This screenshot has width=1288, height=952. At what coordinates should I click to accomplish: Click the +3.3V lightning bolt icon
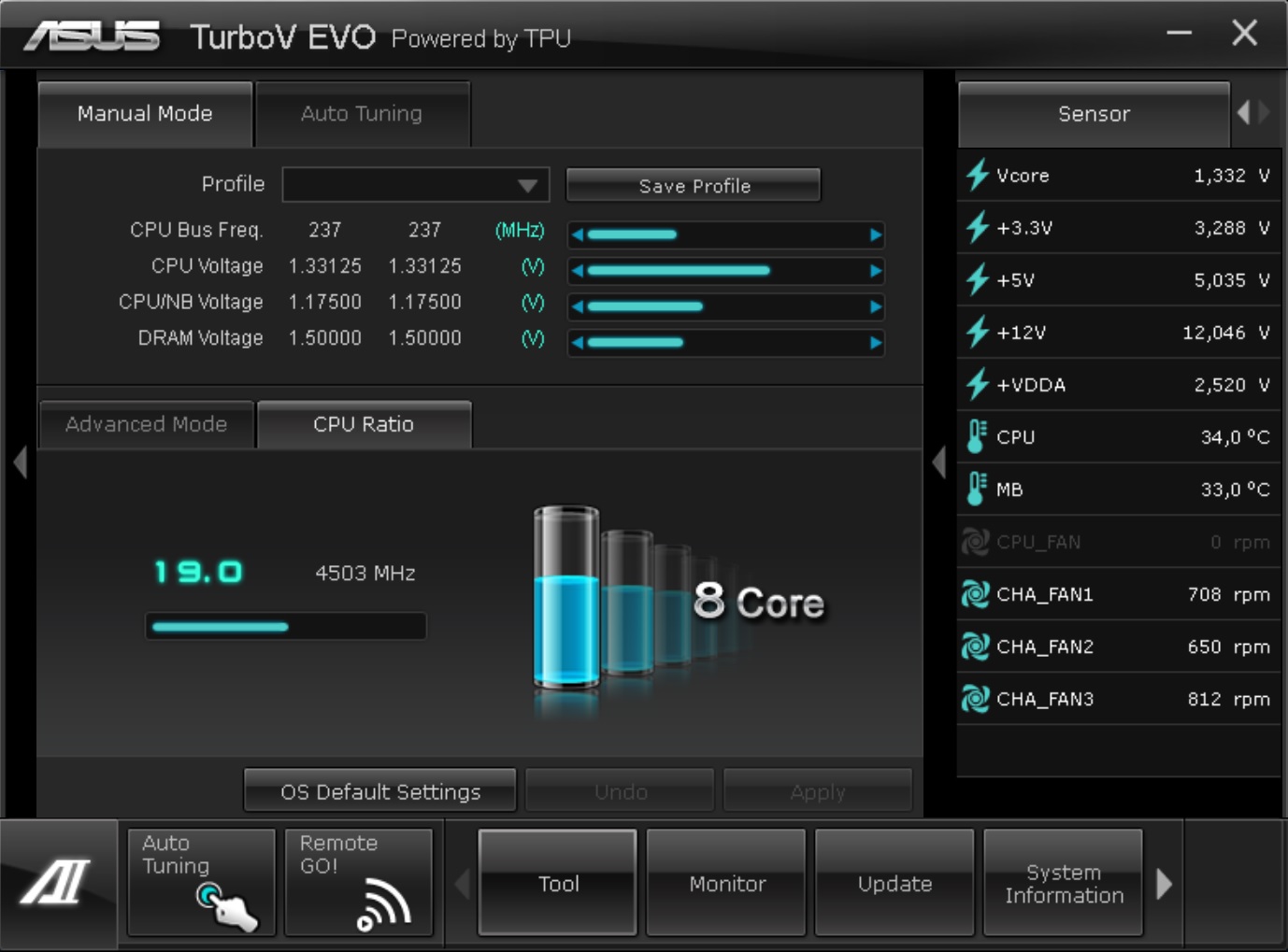click(978, 227)
